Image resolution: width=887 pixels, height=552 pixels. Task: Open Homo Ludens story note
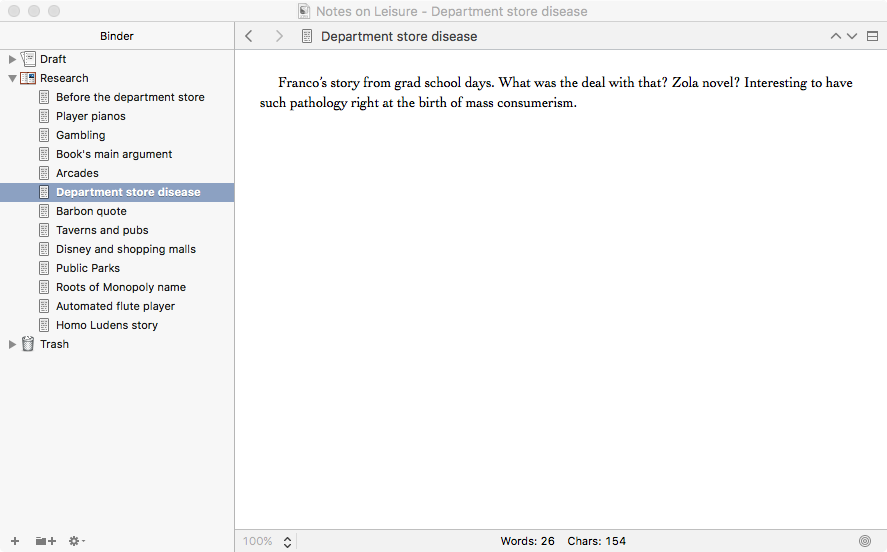107,325
